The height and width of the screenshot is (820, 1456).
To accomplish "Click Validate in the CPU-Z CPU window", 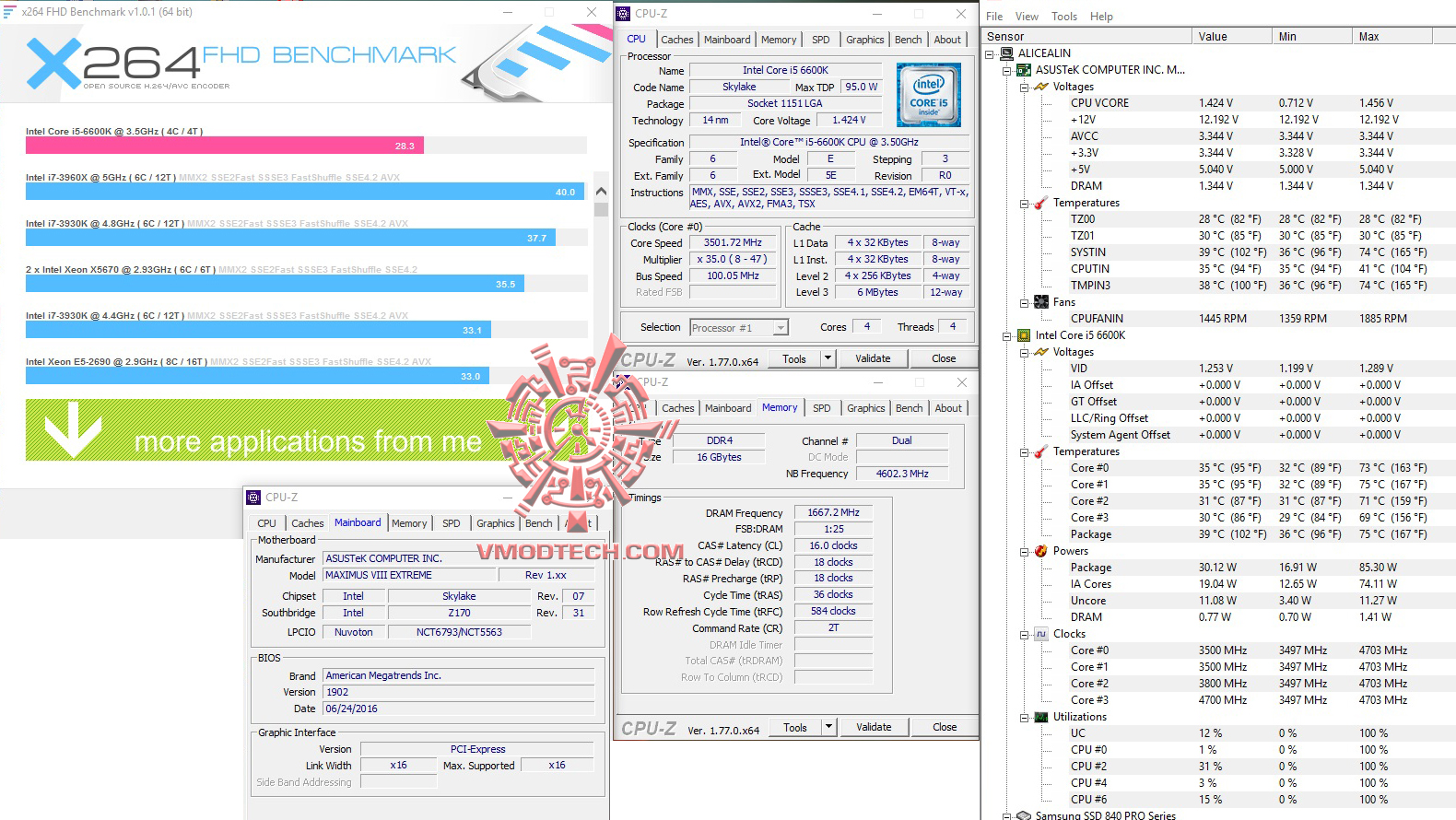I will (873, 358).
